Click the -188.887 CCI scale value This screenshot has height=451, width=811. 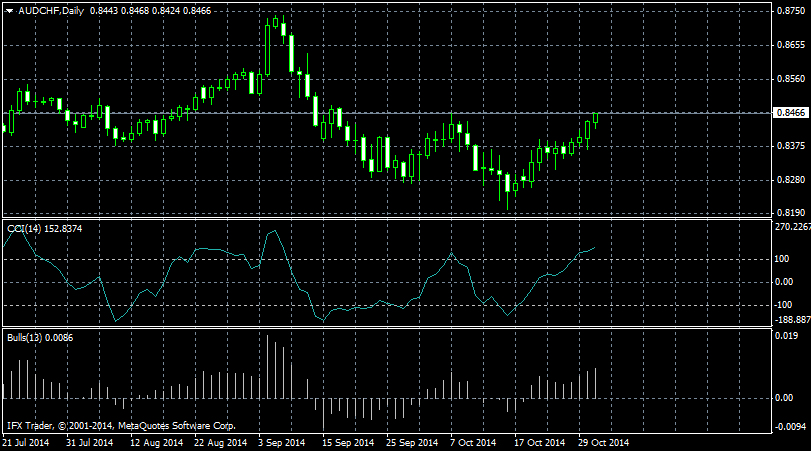pos(792,320)
